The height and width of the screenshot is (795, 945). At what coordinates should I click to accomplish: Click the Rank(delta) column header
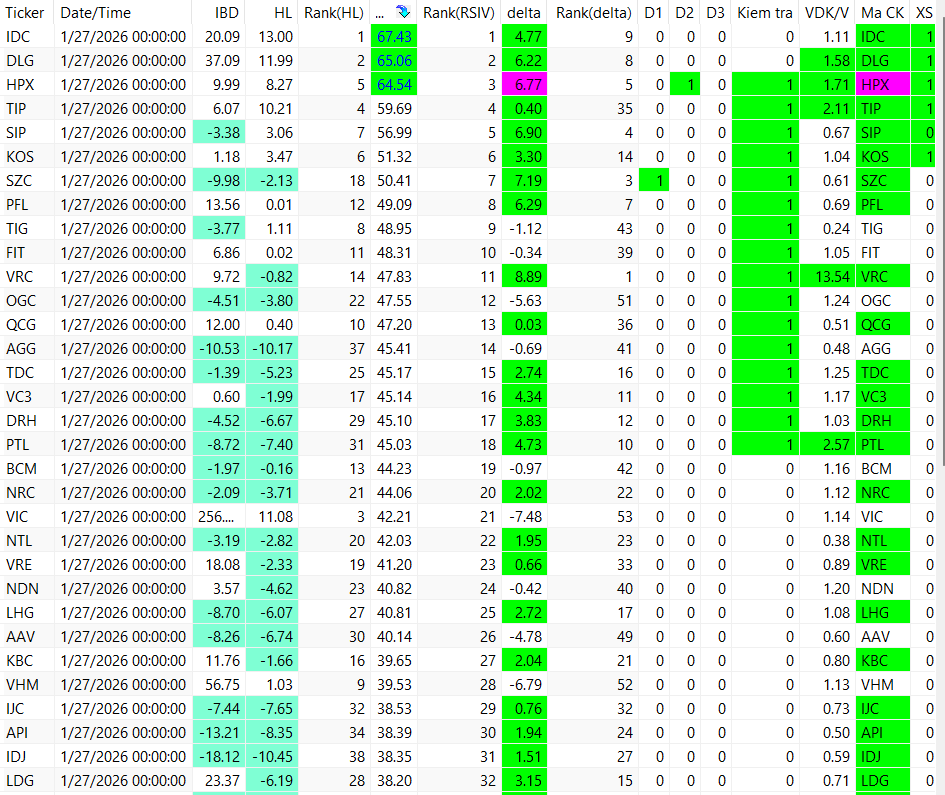point(594,13)
